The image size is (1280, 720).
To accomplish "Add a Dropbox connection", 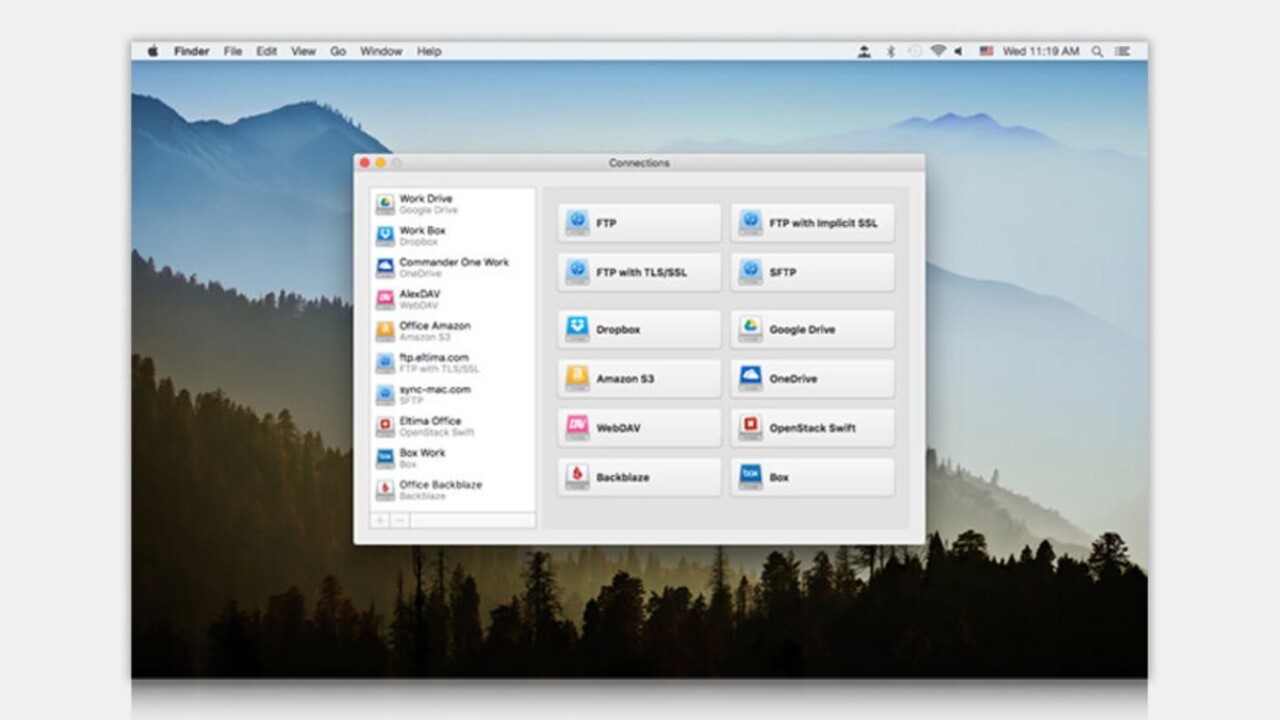I will 639,329.
